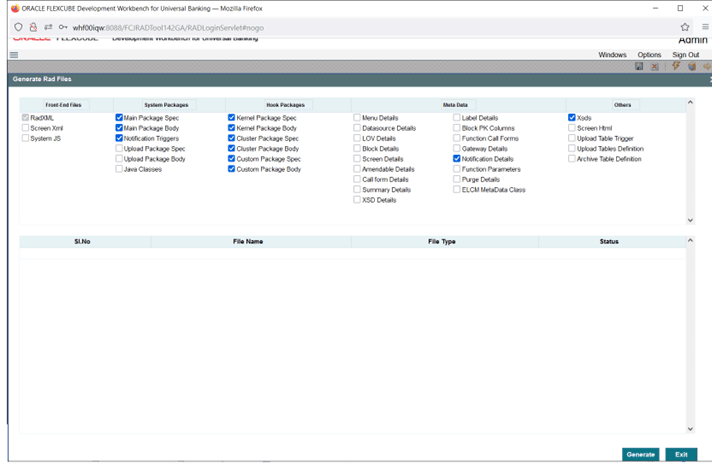
Task: Check Call form Details
Action: coord(357,179)
